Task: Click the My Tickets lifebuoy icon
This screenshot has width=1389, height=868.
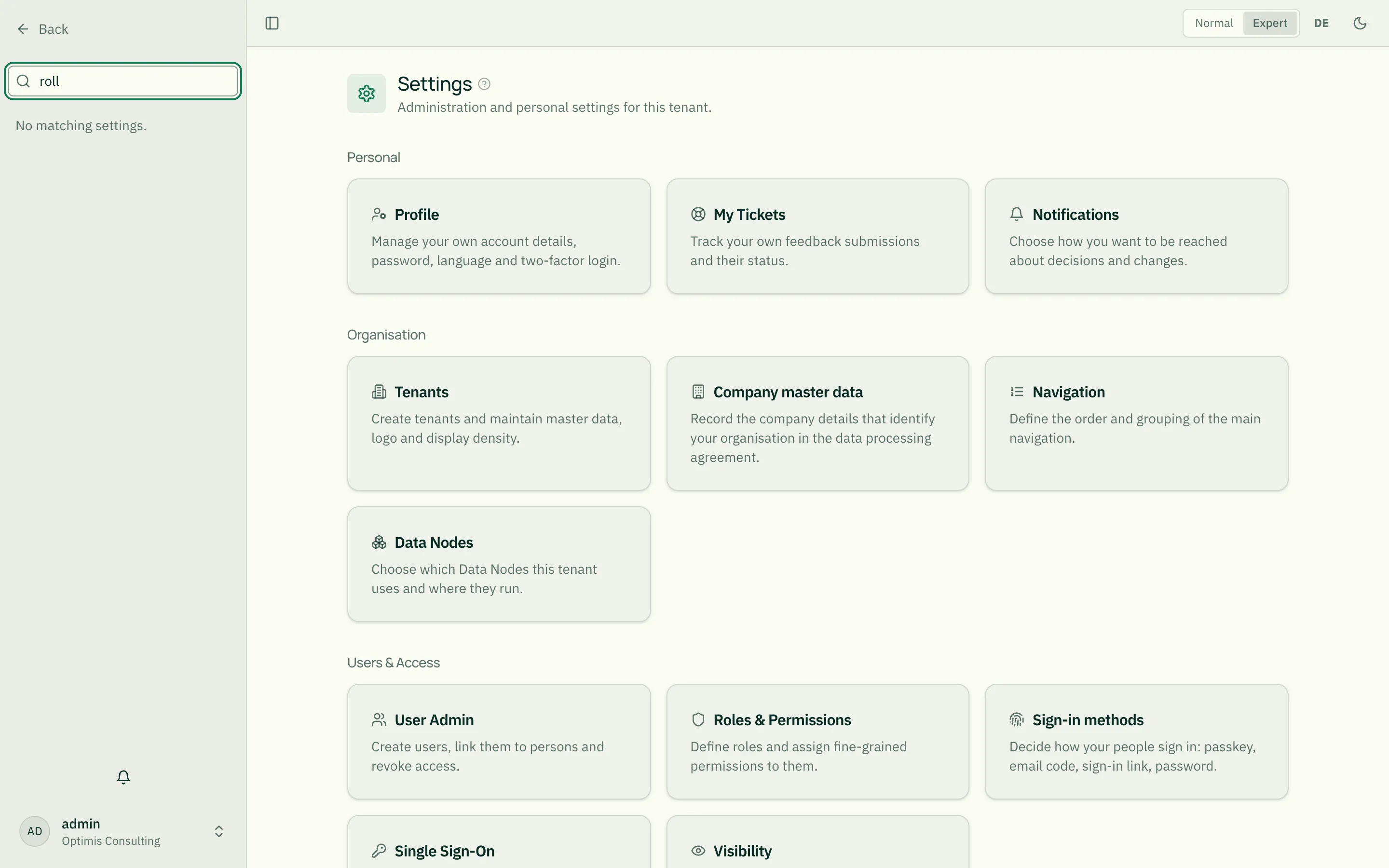Action: (698, 215)
